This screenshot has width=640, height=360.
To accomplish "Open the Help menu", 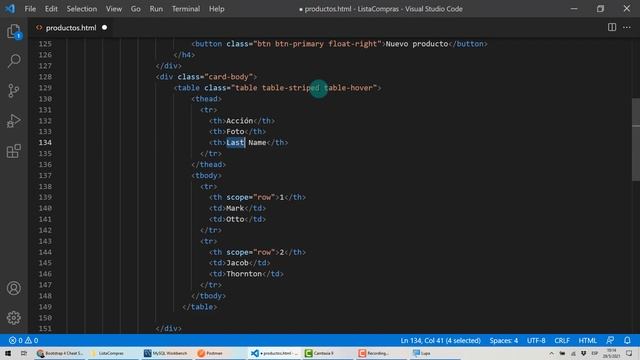I will coord(217,9).
